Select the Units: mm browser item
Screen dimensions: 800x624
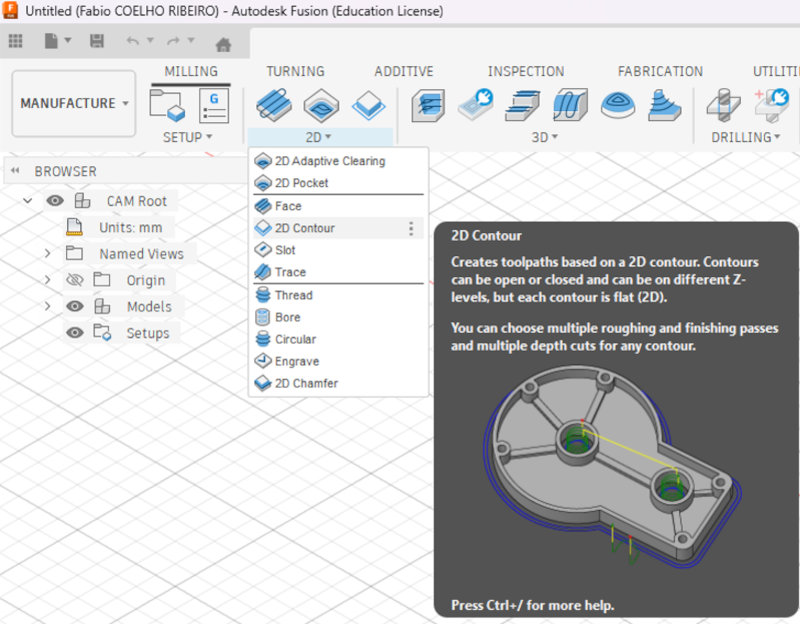(x=131, y=227)
